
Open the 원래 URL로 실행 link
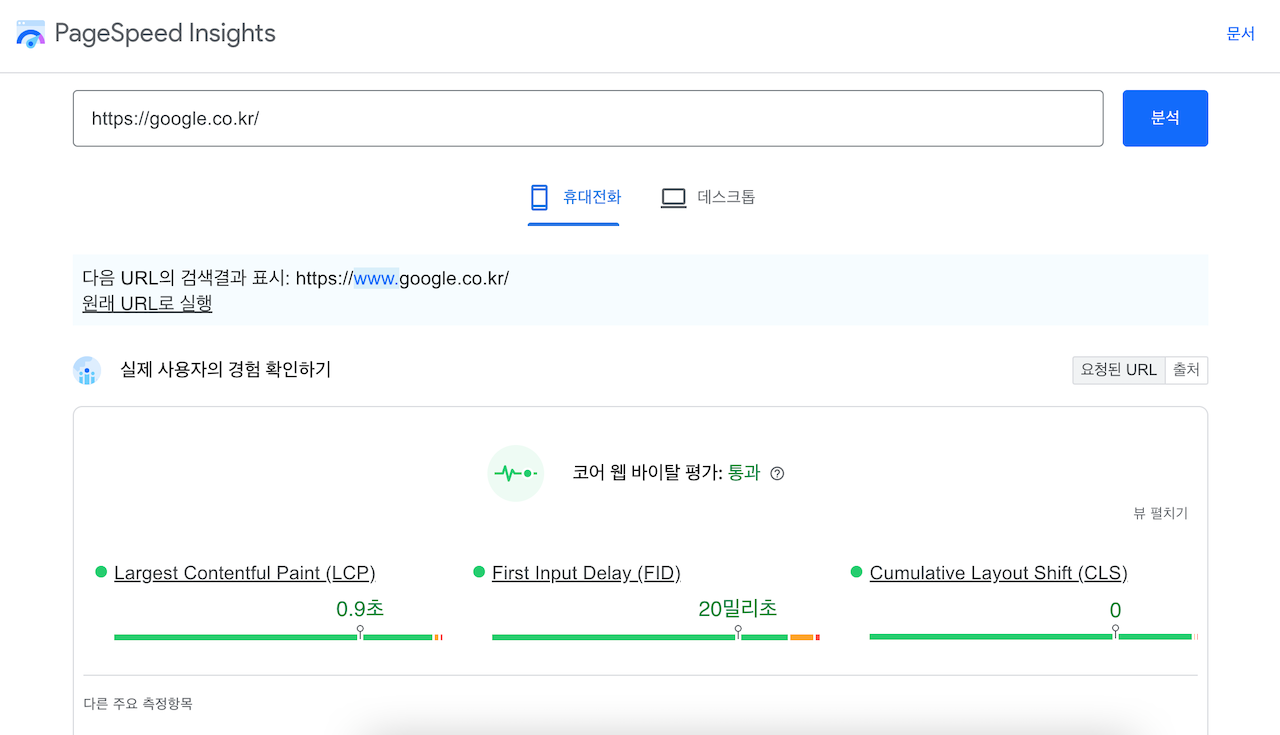(x=146, y=304)
